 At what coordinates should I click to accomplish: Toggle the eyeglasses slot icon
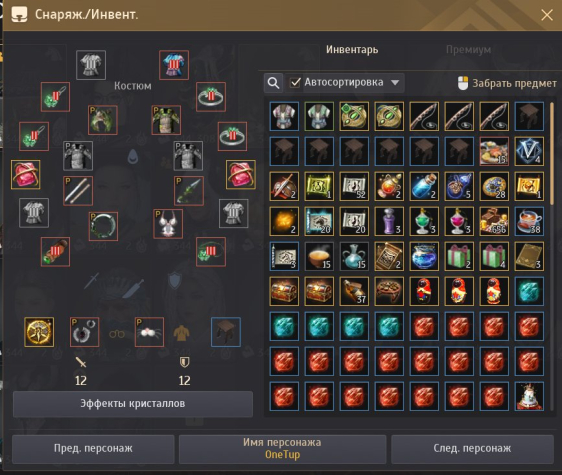[x=117, y=334]
